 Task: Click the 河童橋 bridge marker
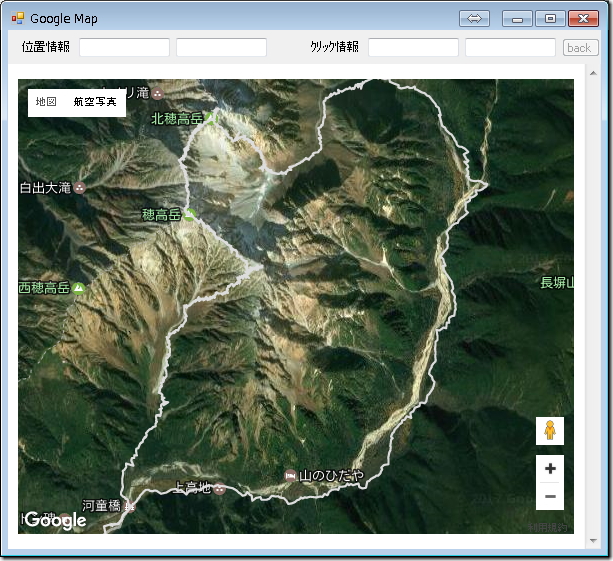click(x=129, y=506)
